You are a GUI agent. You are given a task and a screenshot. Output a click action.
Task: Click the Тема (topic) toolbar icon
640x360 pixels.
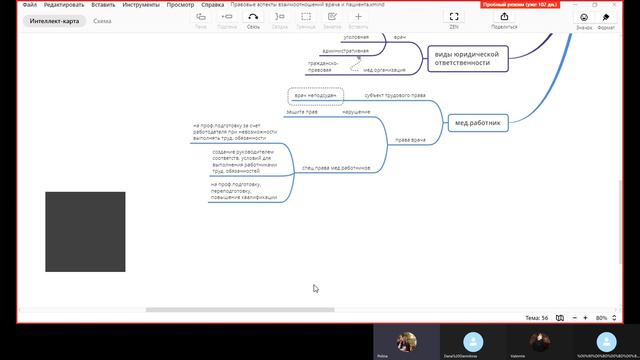(x=201, y=17)
